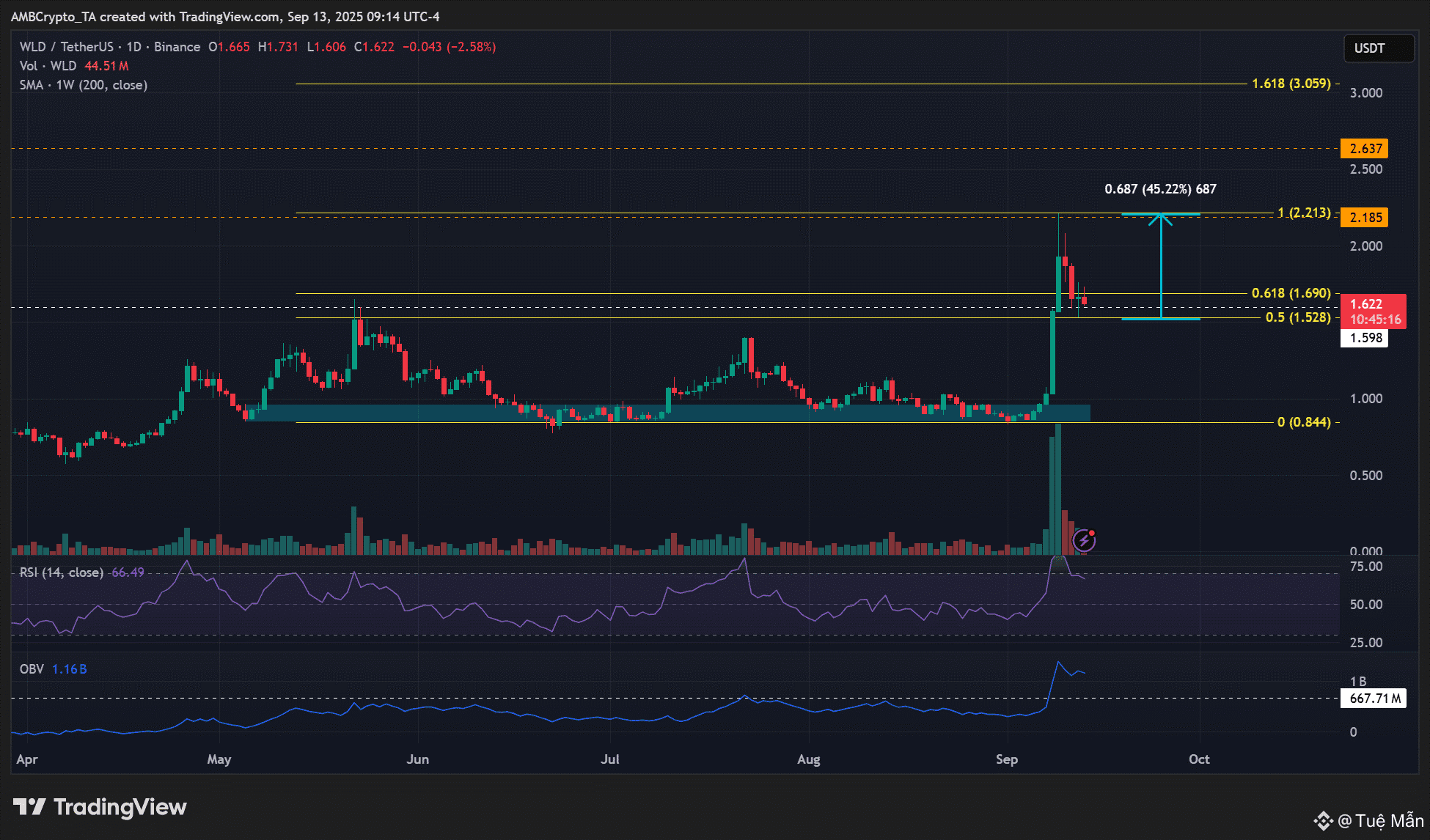Click the Fibonacci label 1.618 (3.059)
This screenshot has height=840, width=1430.
click(1291, 84)
